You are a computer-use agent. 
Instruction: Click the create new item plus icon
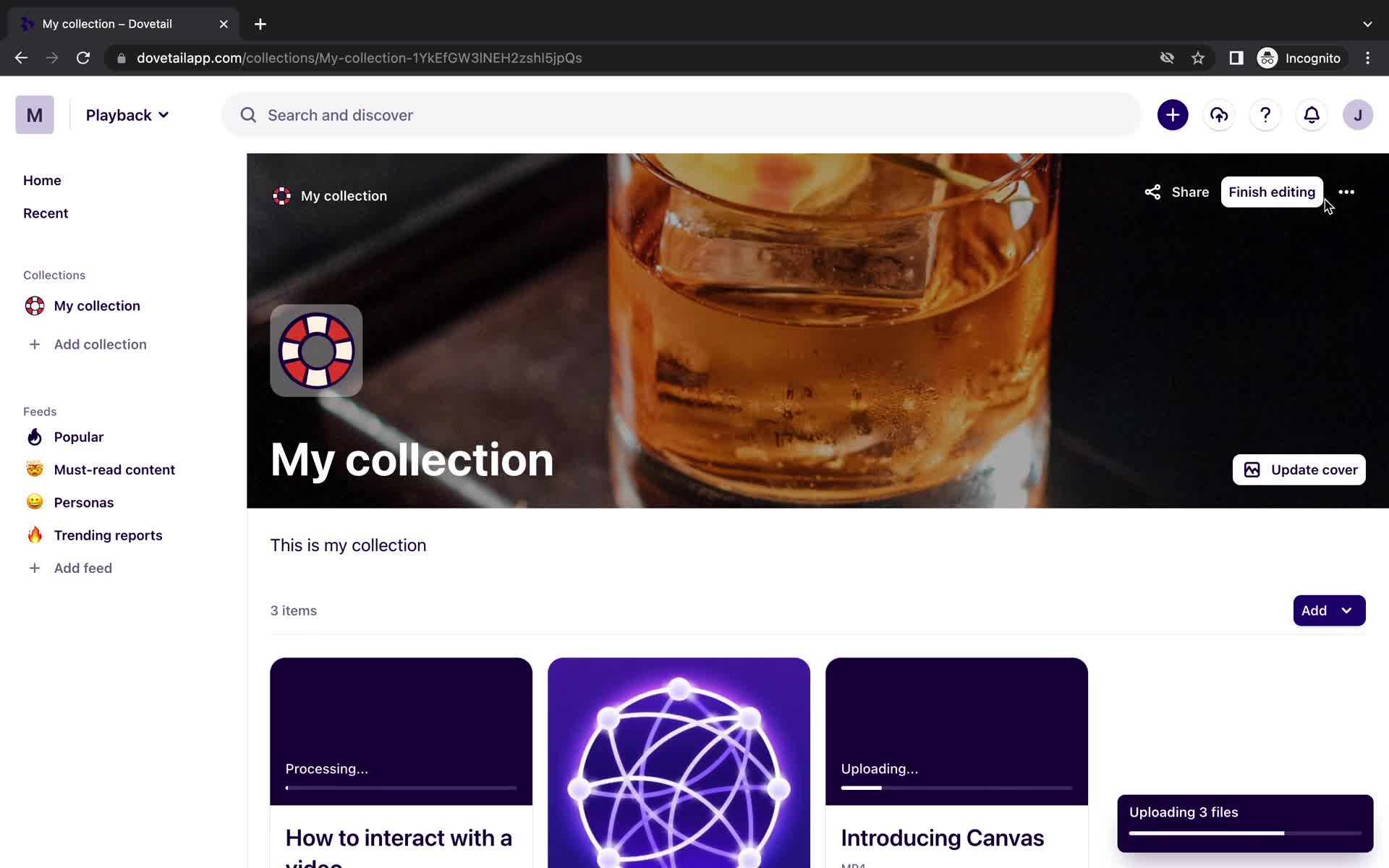(1172, 115)
